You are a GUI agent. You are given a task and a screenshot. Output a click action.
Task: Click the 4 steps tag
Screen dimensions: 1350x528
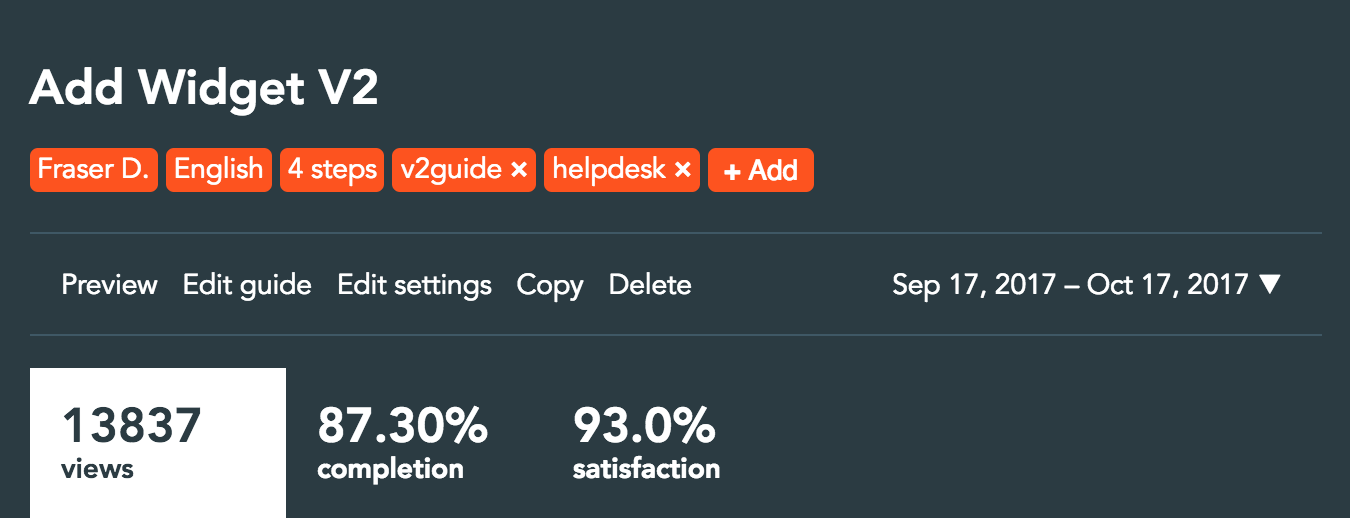[332, 170]
